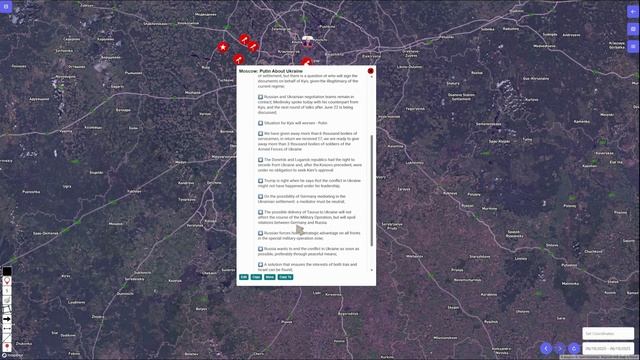
Task: Open the middle purple button on the right edge
Action: point(633,29)
